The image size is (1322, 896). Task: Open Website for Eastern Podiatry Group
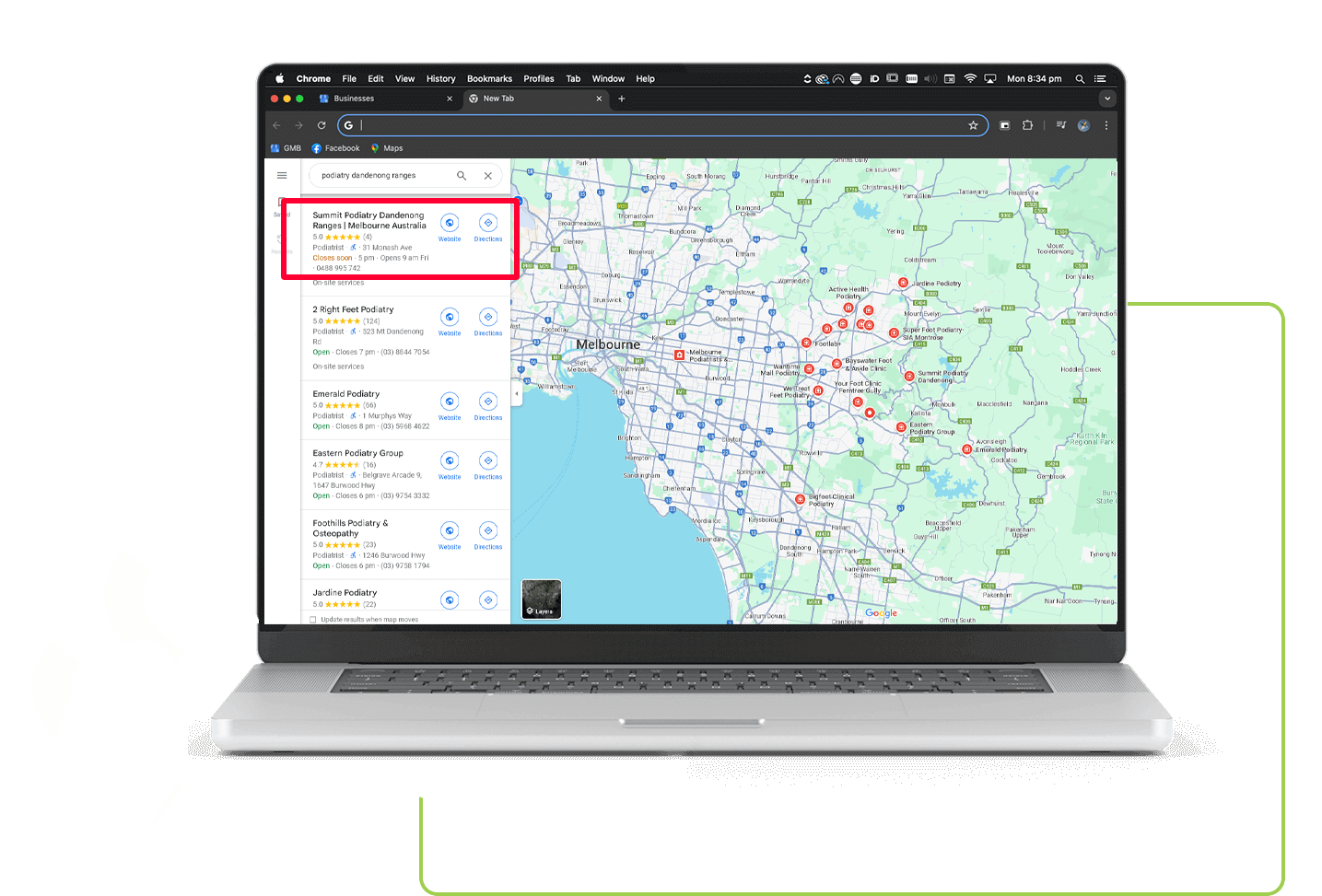coord(450,464)
